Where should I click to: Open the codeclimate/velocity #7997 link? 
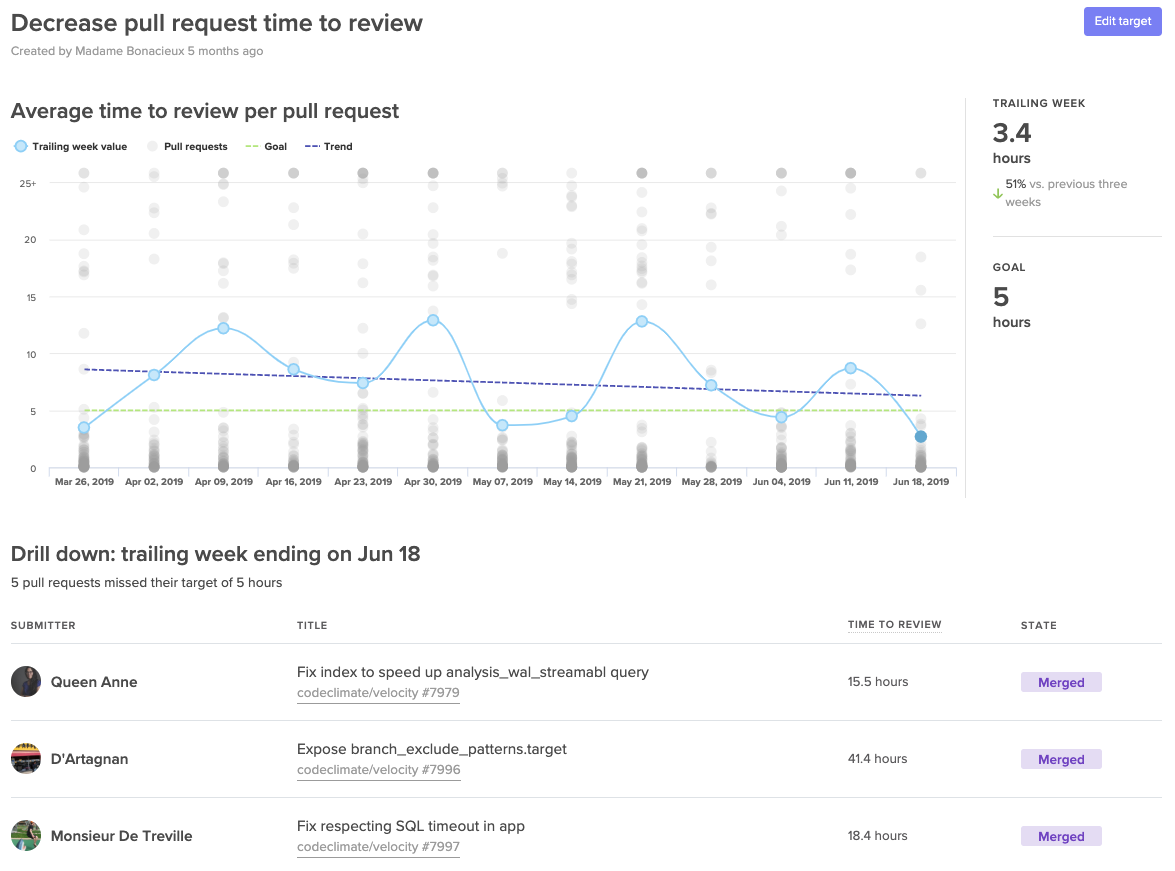[x=378, y=846]
